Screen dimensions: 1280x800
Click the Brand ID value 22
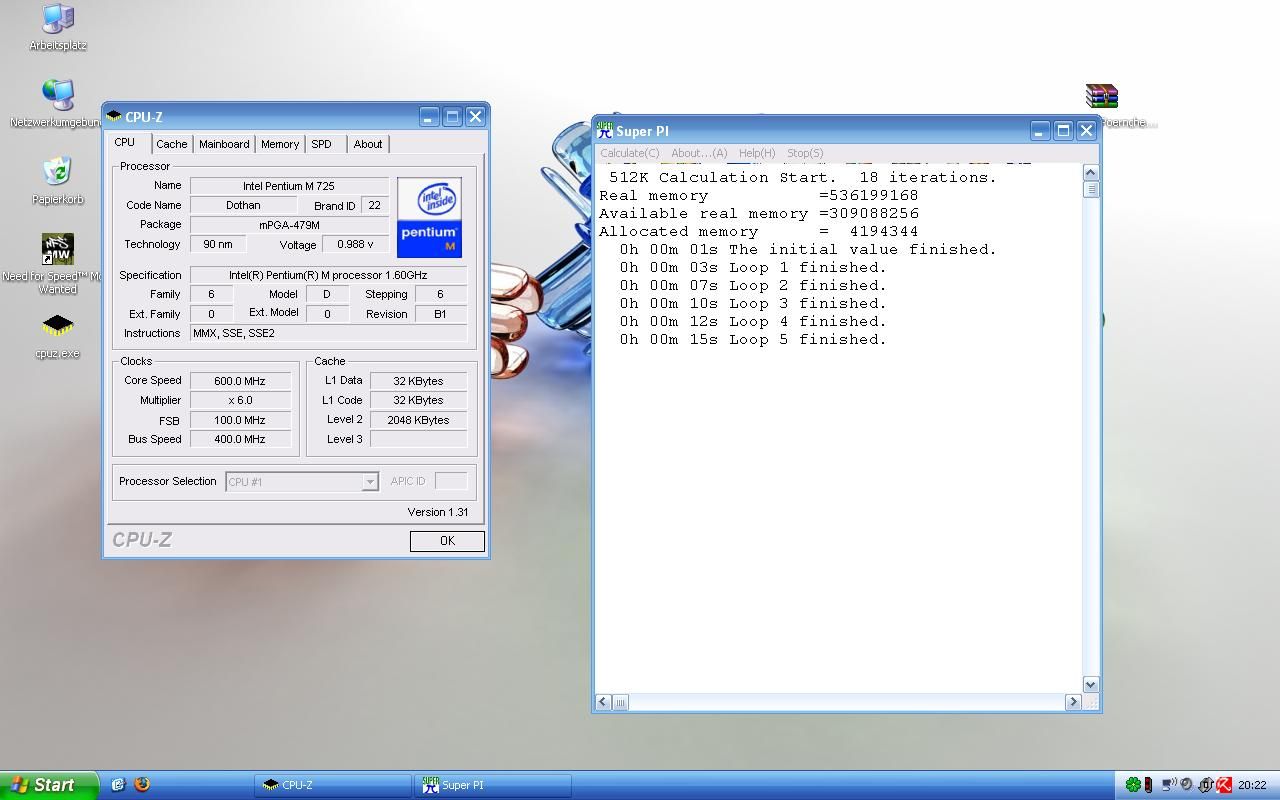pyautogui.click(x=374, y=205)
